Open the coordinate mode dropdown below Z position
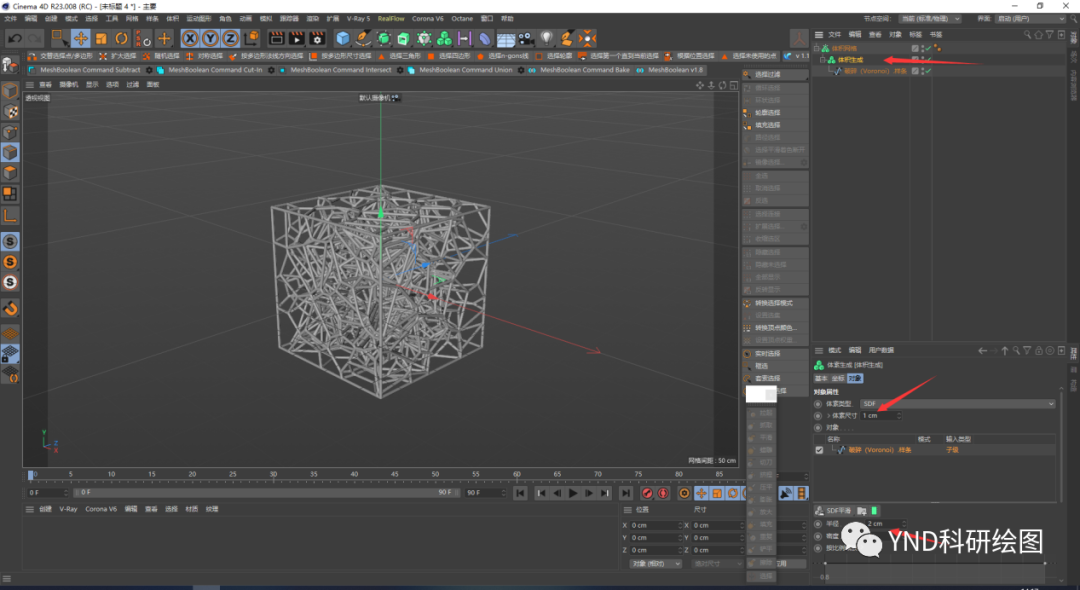The width and height of the screenshot is (1080, 590). click(x=655, y=563)
